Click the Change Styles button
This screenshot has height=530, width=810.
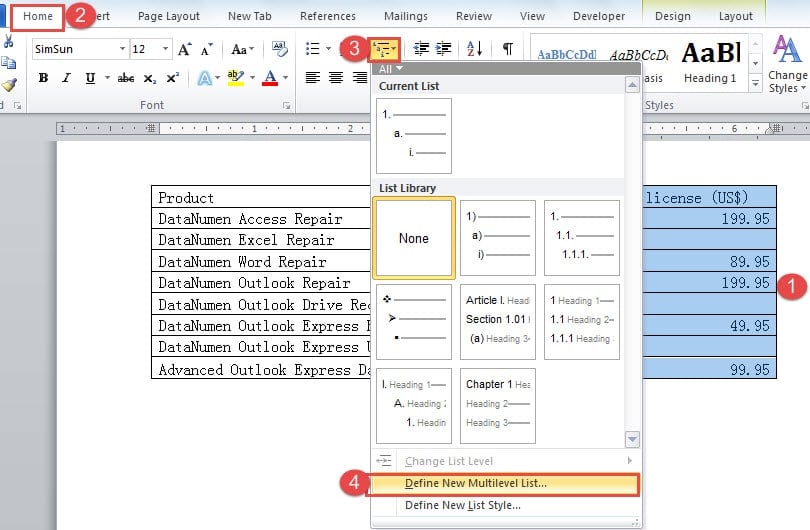(787, 64)
